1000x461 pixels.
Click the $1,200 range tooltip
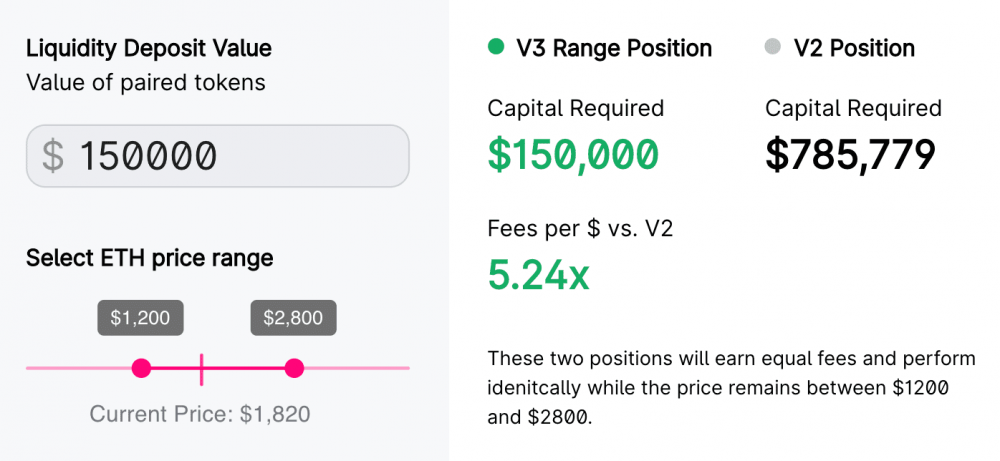tap(140, 318)
